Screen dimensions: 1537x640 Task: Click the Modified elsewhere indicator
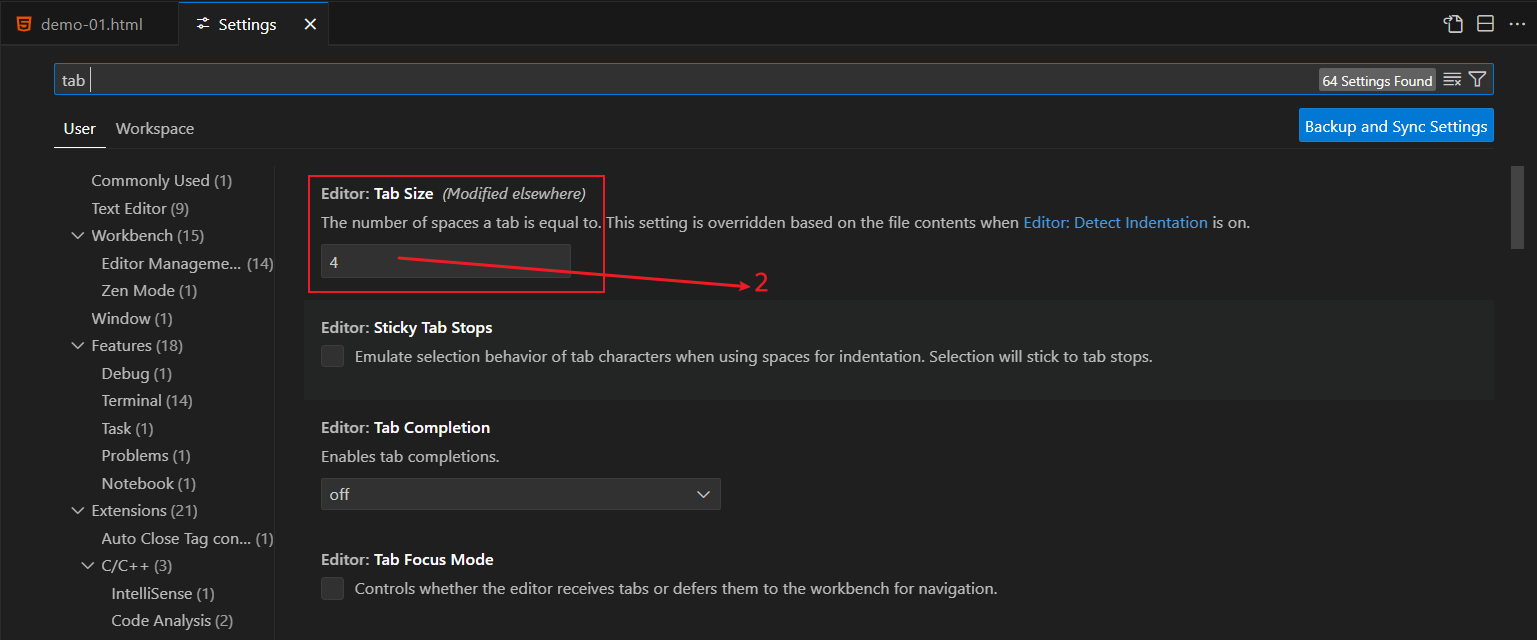pyautogui.click(x=514, y=193)
